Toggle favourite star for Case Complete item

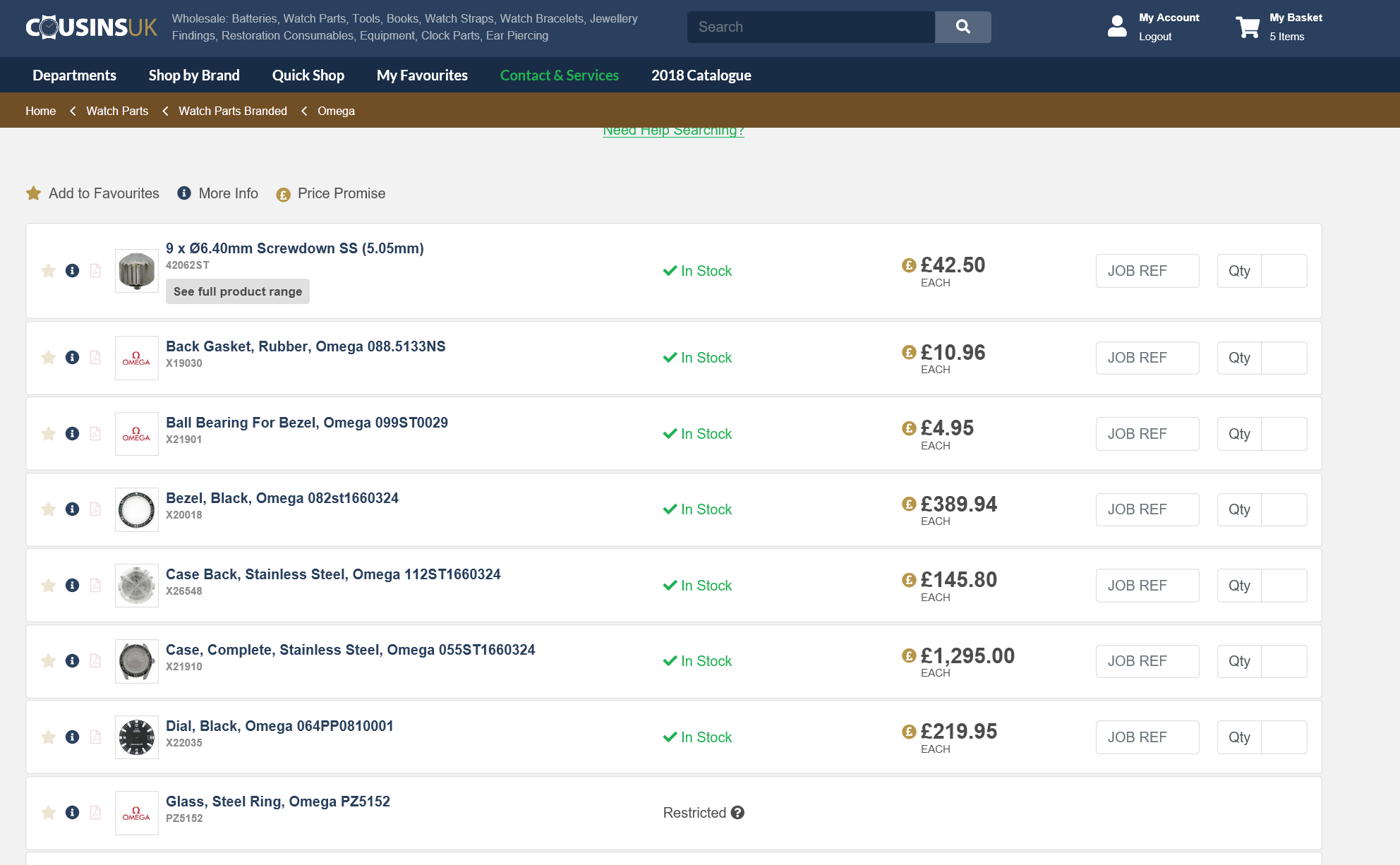[x=48, y=661]
